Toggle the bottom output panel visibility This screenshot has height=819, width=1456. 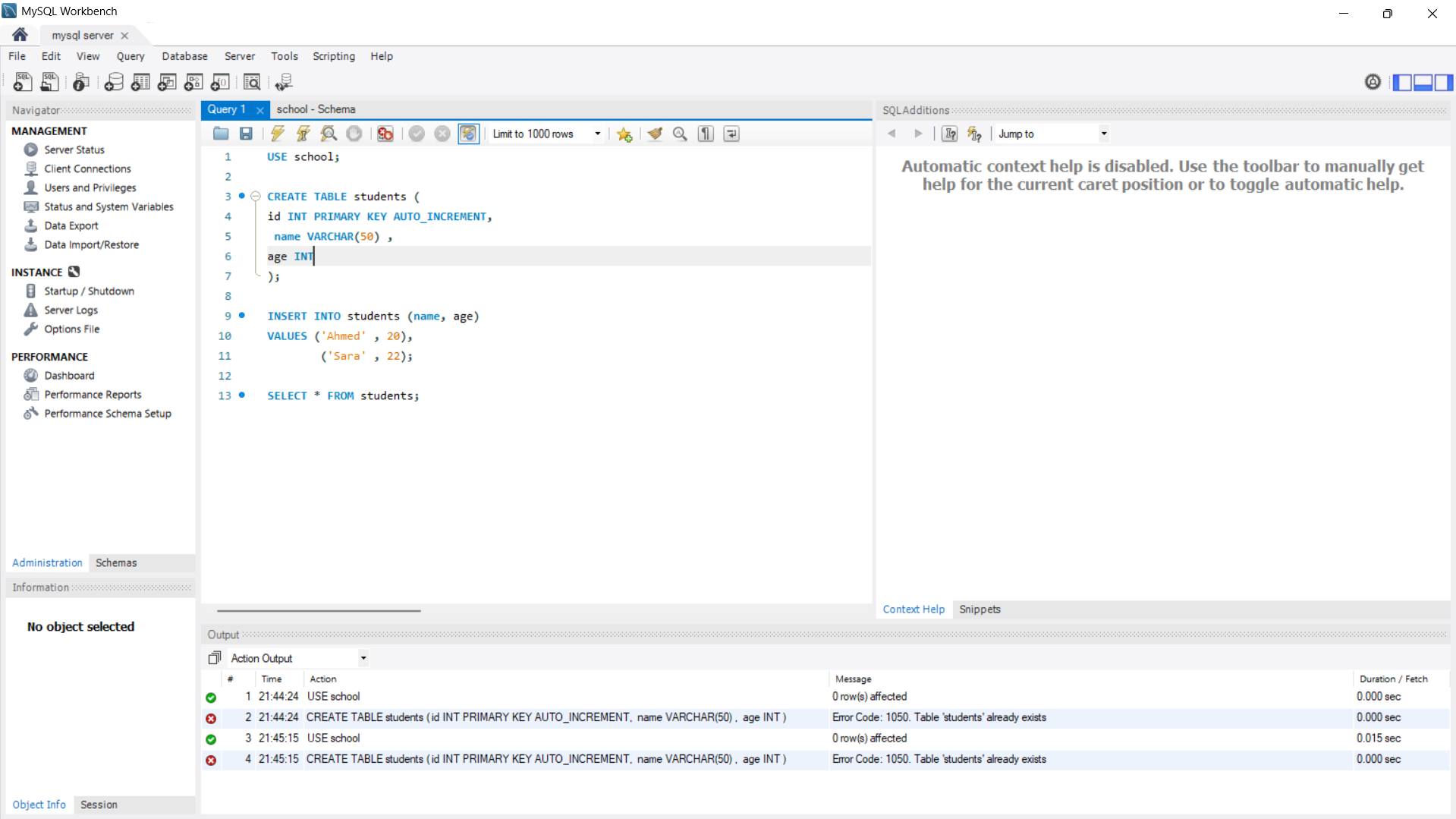click(x=1423, y=82)
